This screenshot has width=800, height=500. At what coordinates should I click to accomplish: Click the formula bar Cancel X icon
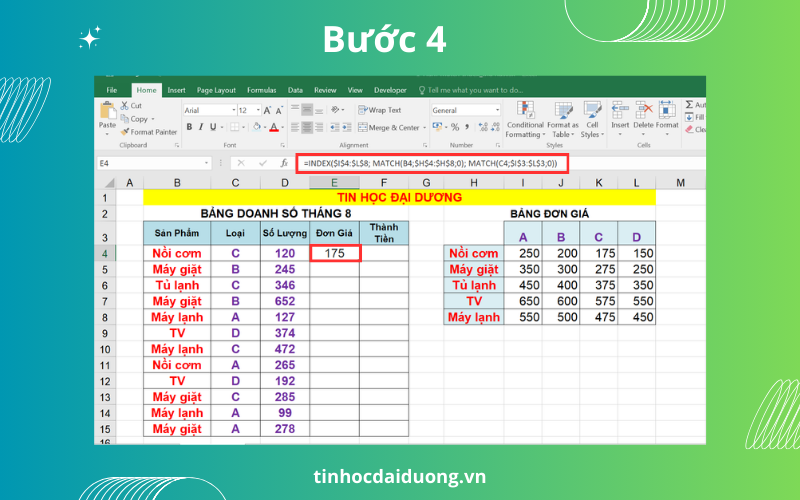[241, 163]
